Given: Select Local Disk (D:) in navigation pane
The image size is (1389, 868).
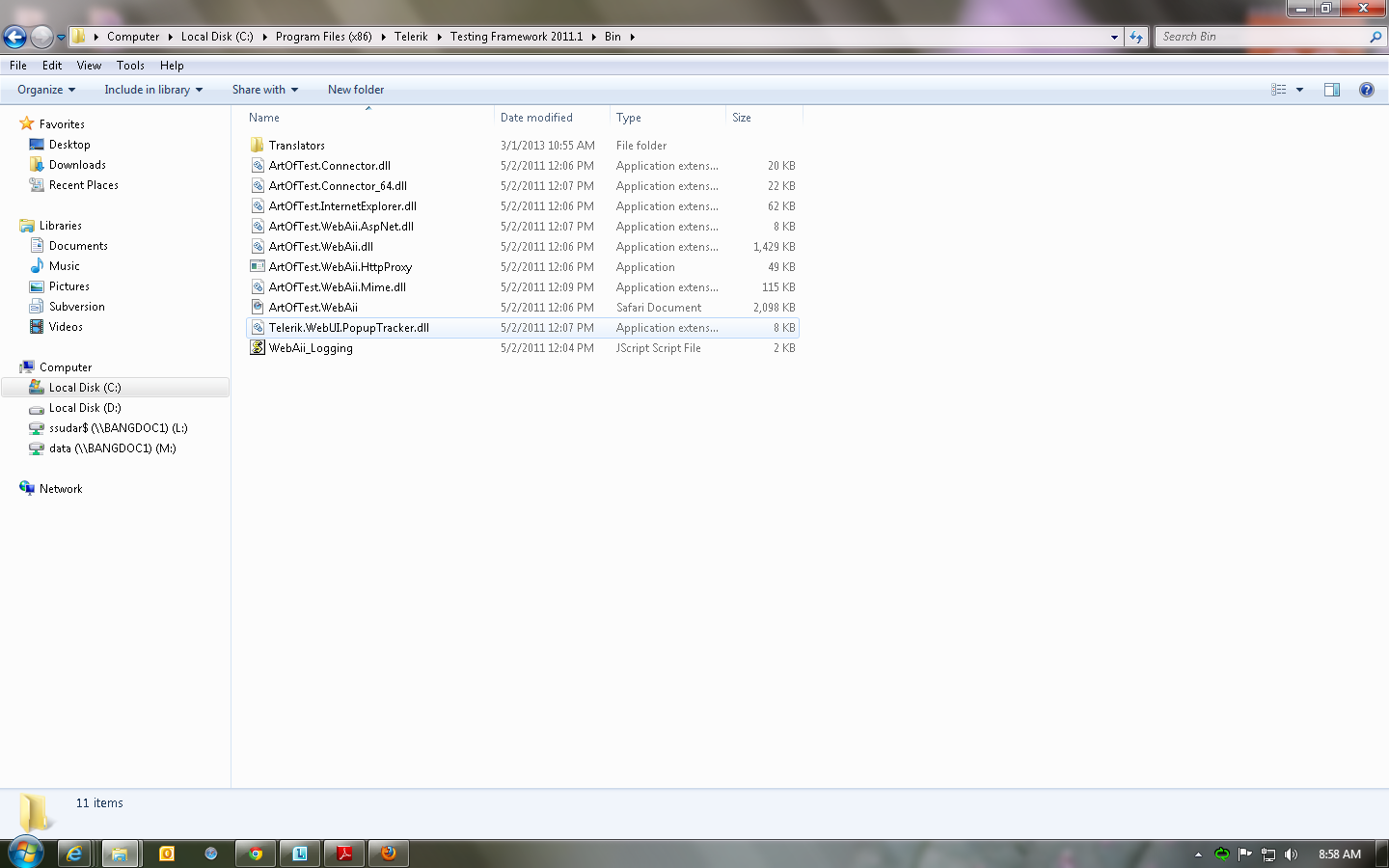Looking at the screenshot, I should point(85,408).
